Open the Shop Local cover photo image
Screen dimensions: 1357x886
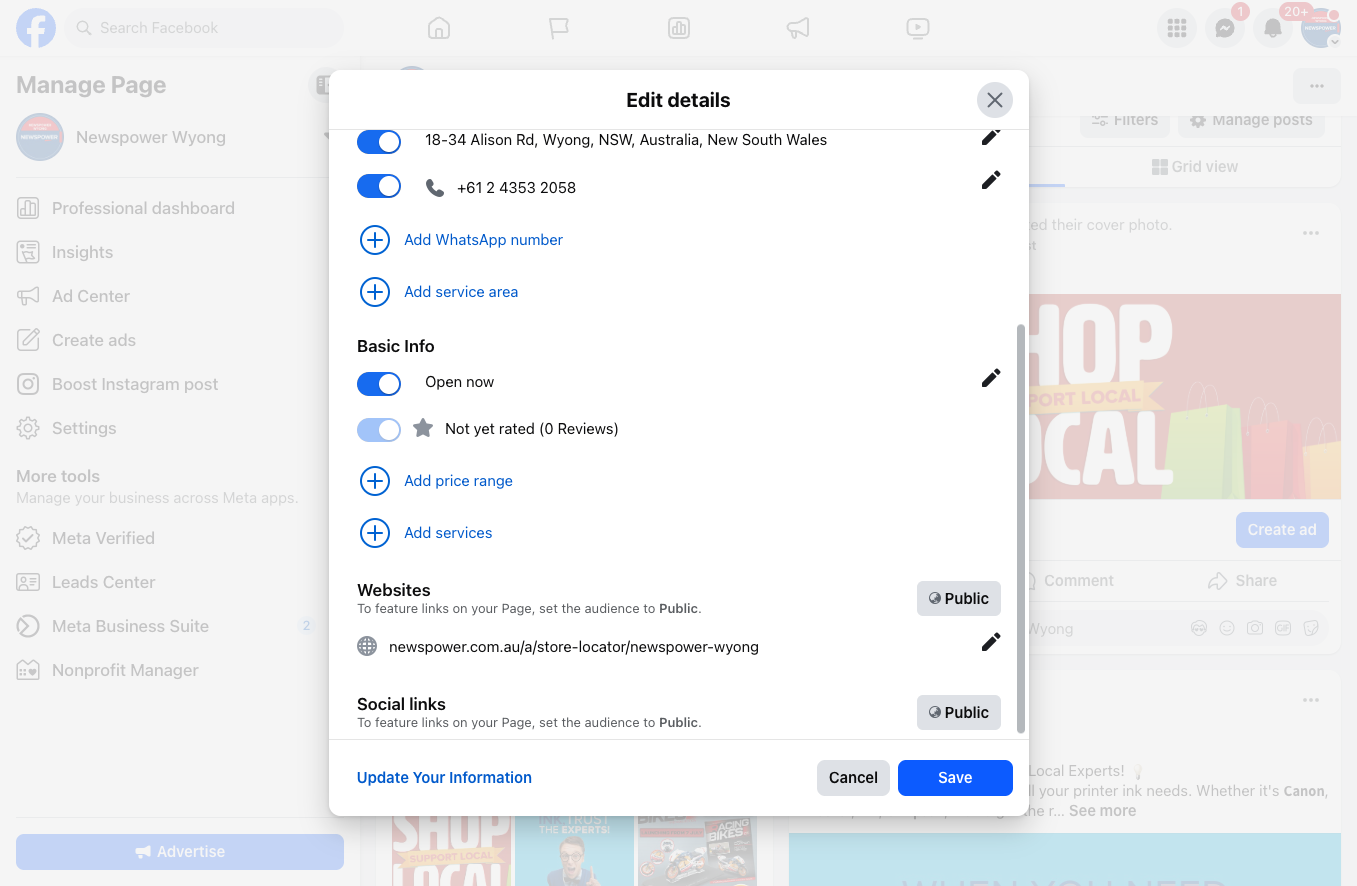[x=1184, y=397]
